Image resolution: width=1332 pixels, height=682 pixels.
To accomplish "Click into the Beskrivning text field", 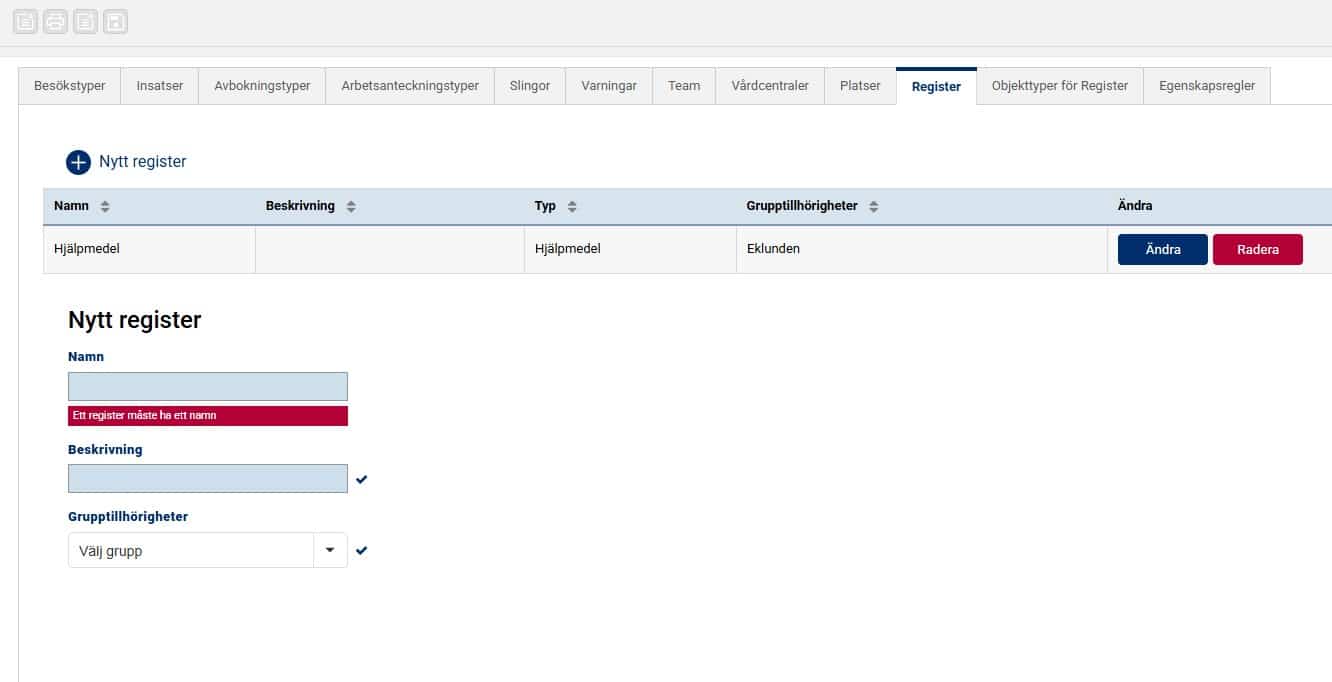I will (x=208, y=479).
